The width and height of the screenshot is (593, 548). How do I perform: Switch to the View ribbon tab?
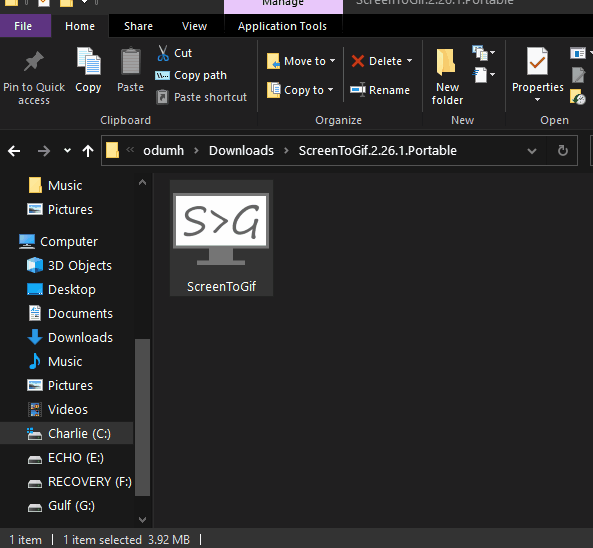pos(194,26)
